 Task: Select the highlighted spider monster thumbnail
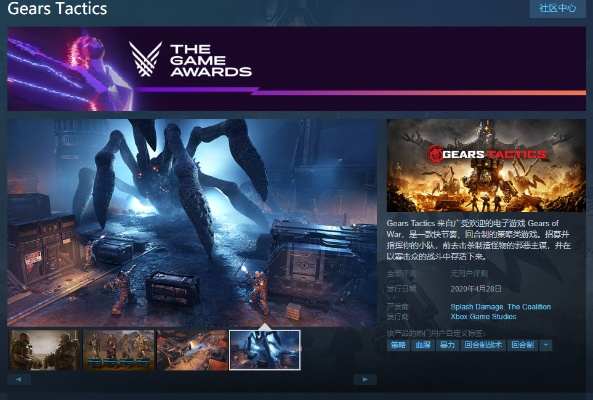[265, 350]
